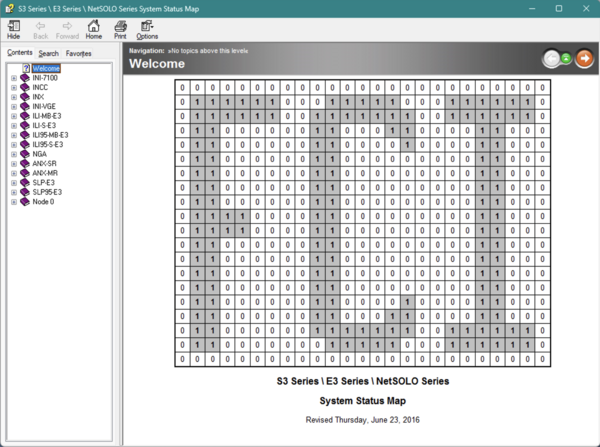Click the grey previous-topic arrow button
Screen dimensions: 600x447
point(551,59)
